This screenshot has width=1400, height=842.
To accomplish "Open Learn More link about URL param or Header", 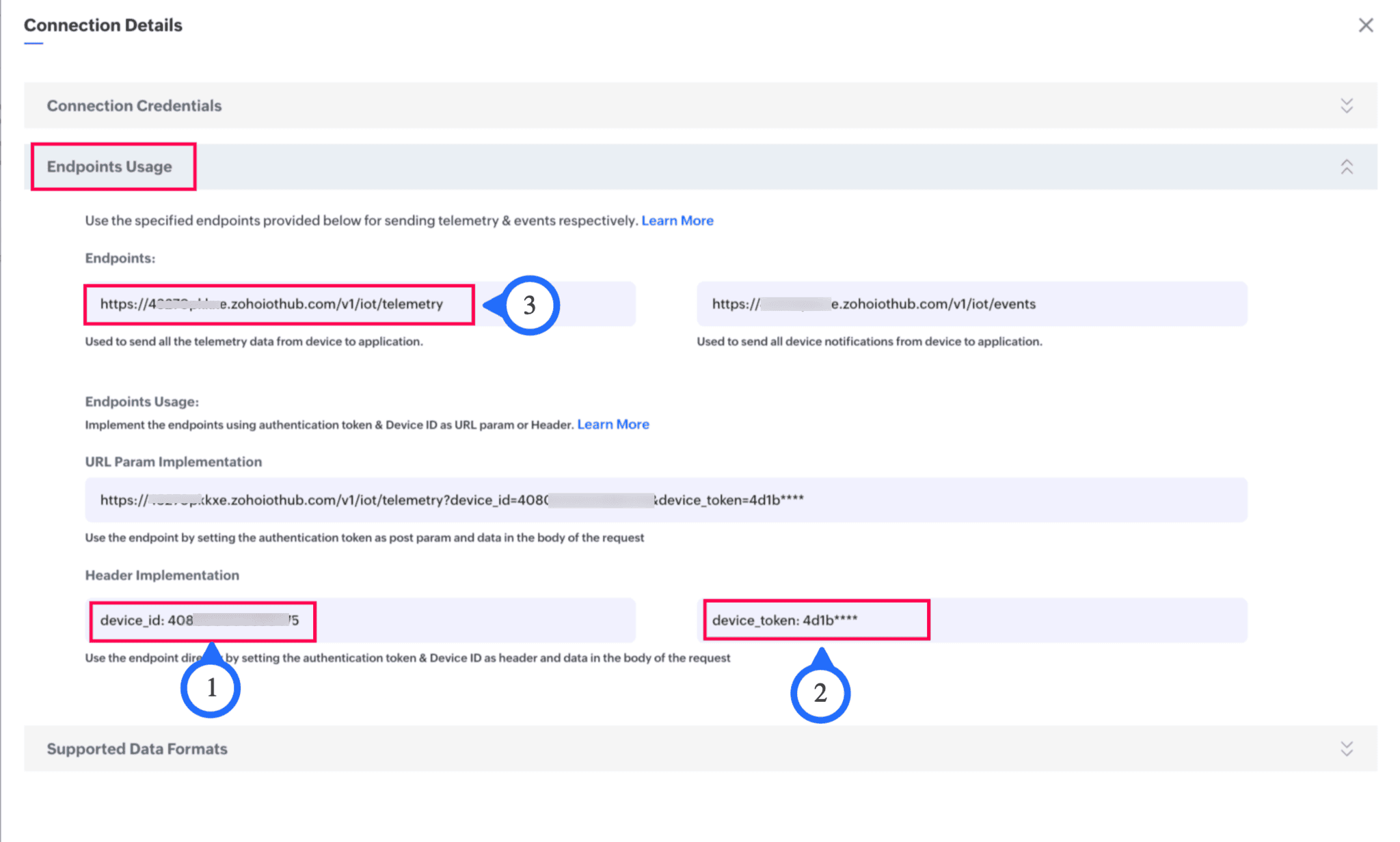I will [x=612, y=424].
